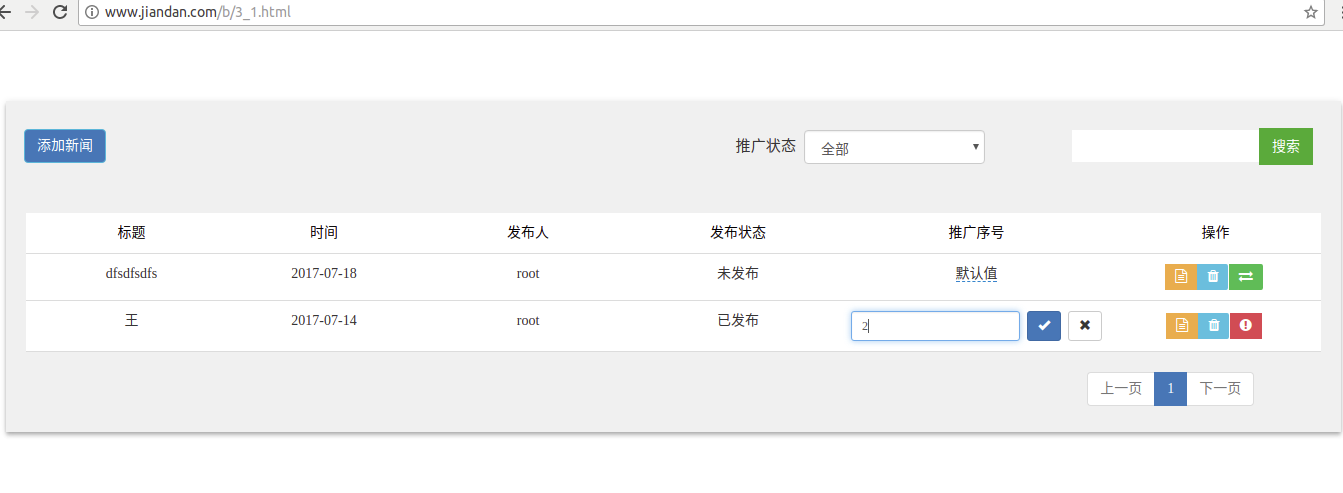Go to 下一页 next page
Image resolution: width=1343 pixels, height=493 pixels.
tap(1220, 389)
